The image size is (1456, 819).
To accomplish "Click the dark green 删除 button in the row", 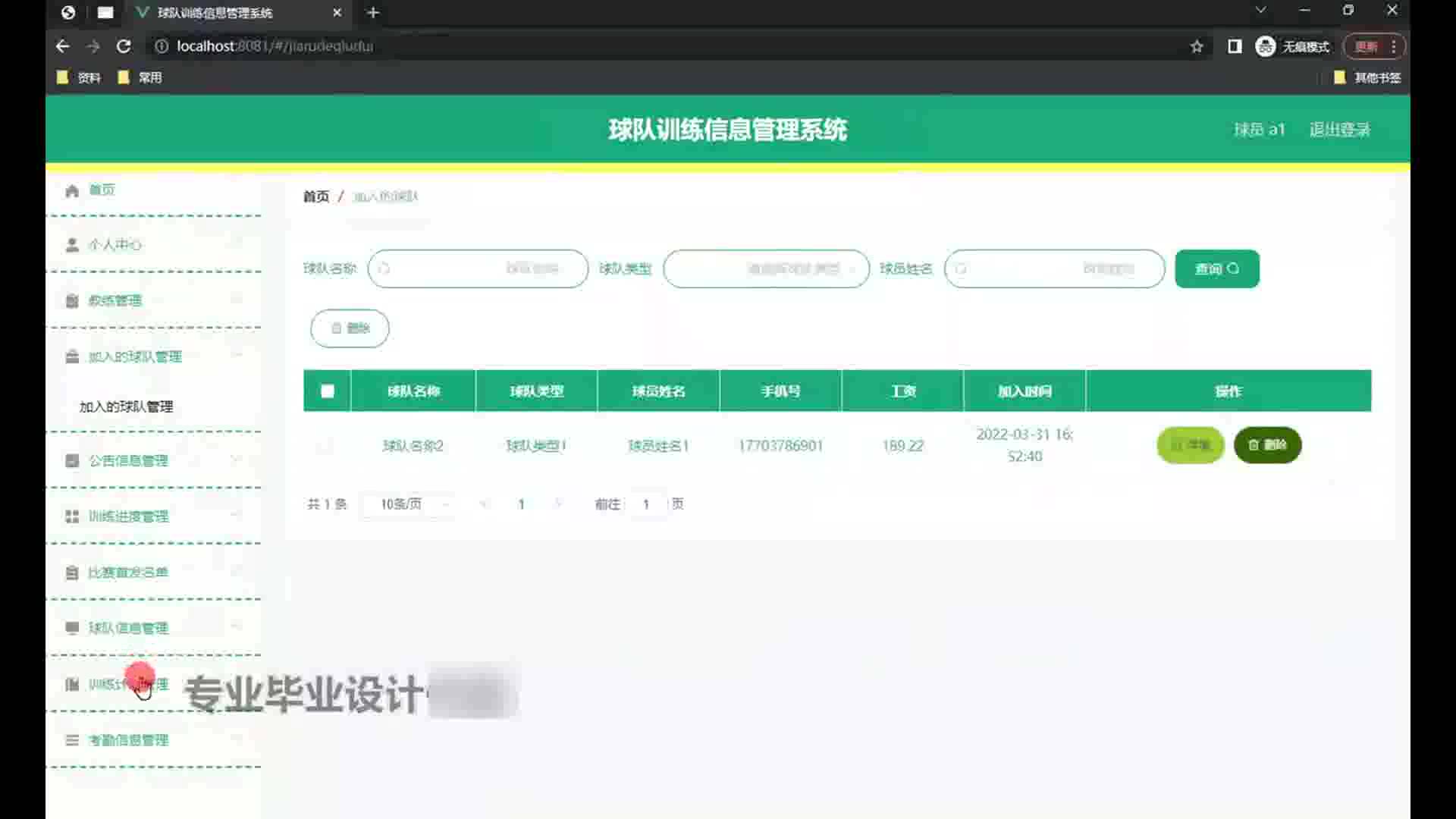I will tap(1267, 445).
